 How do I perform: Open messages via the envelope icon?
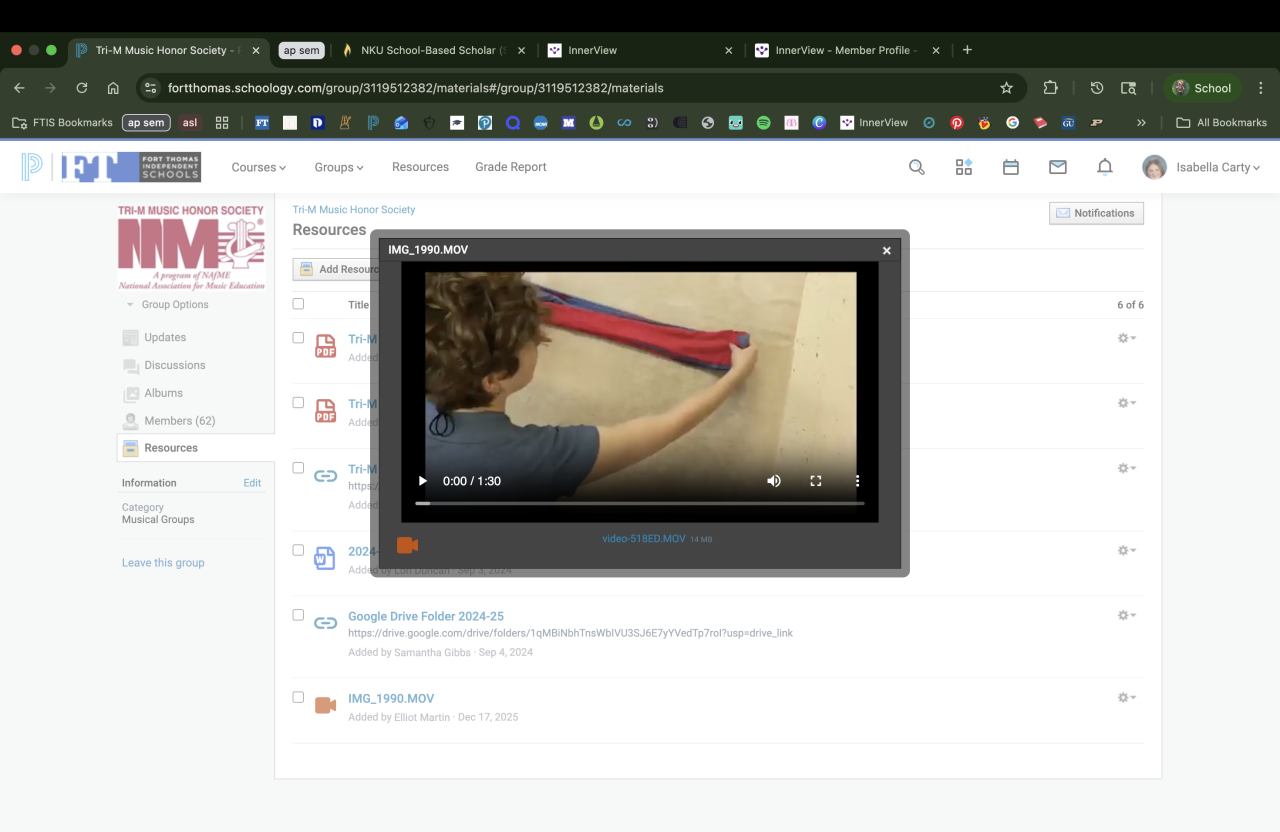pos(1057,167)
